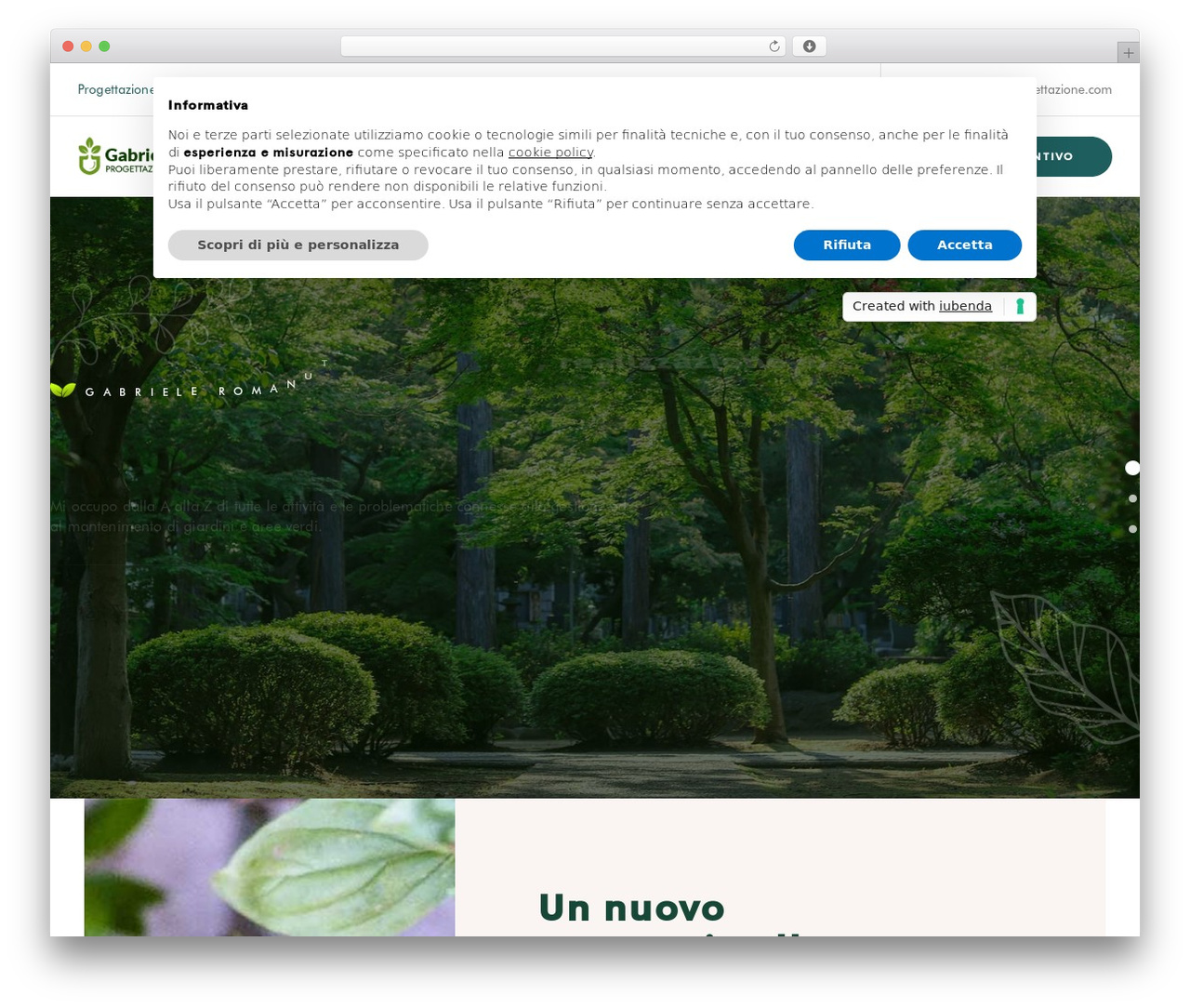
Task: Focus the browser address bar
Action: tap(562, 46)
